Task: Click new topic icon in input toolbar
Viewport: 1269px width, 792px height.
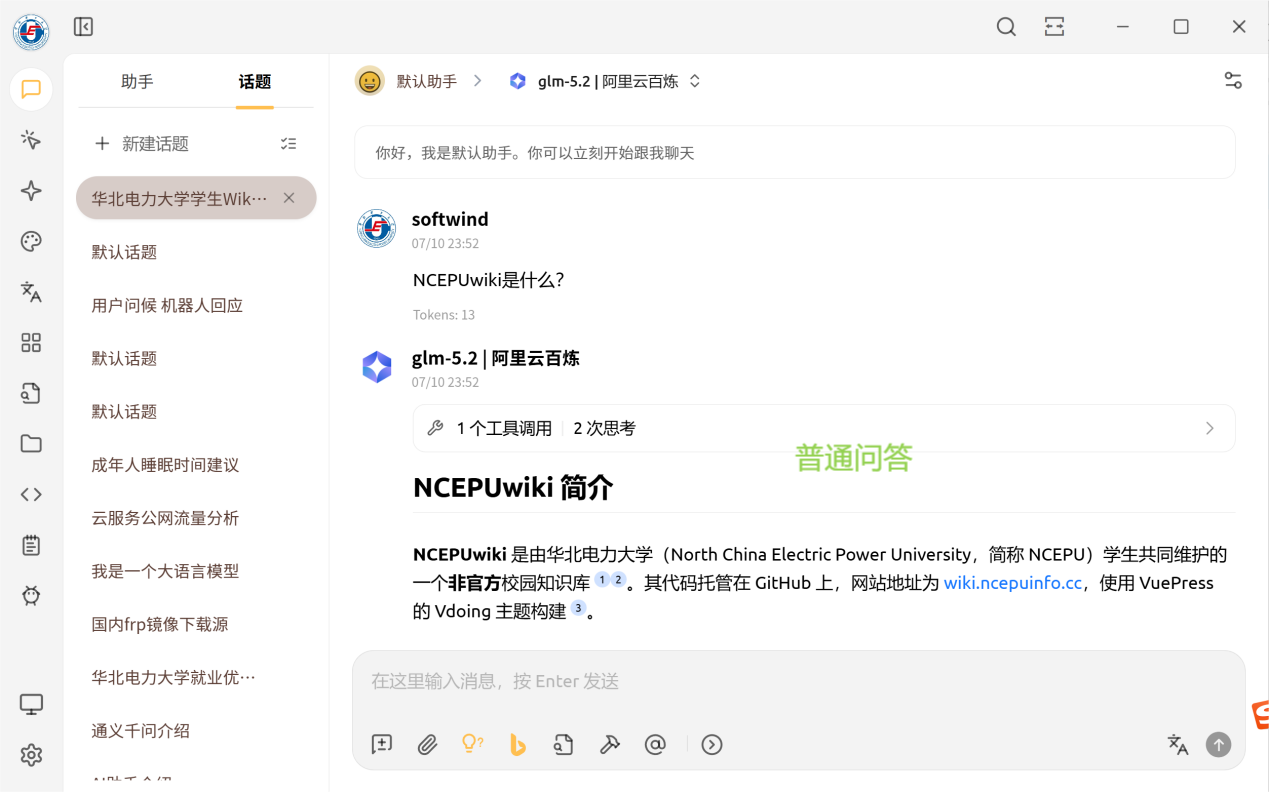Action: coord(382,744)
